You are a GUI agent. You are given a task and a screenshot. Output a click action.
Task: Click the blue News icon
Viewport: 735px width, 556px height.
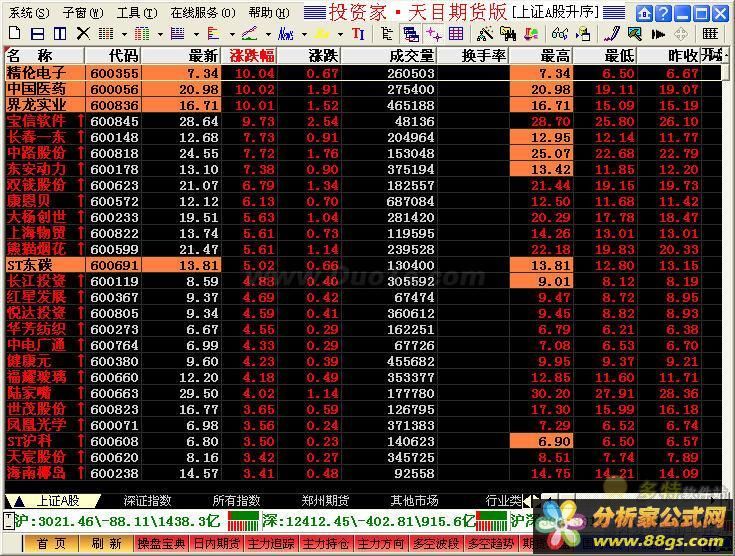pos(285,34)
